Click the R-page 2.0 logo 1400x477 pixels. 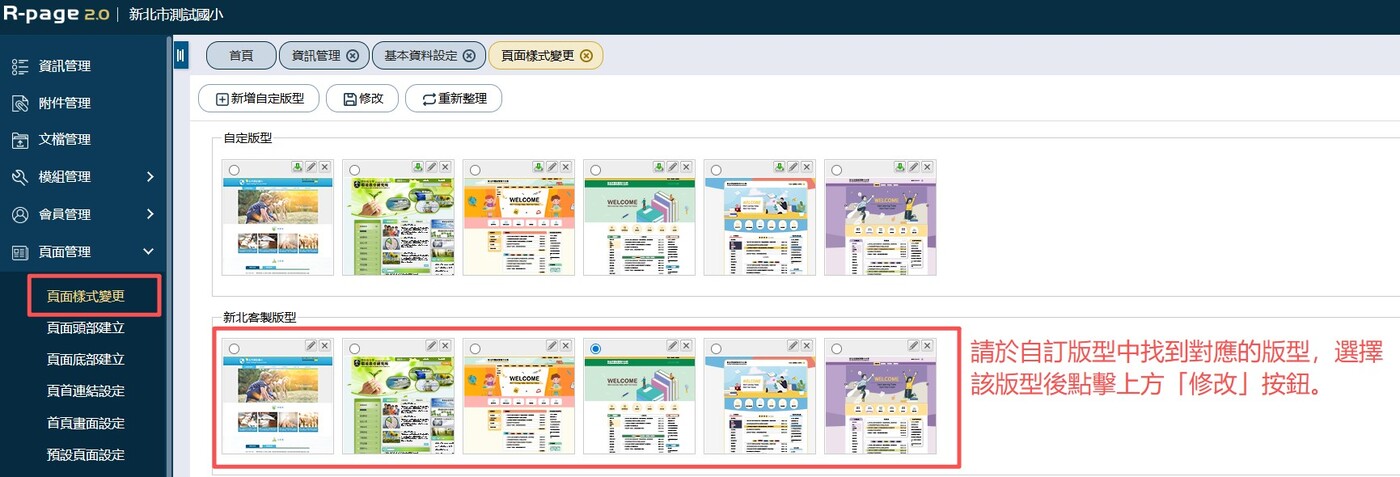point(54,15)
